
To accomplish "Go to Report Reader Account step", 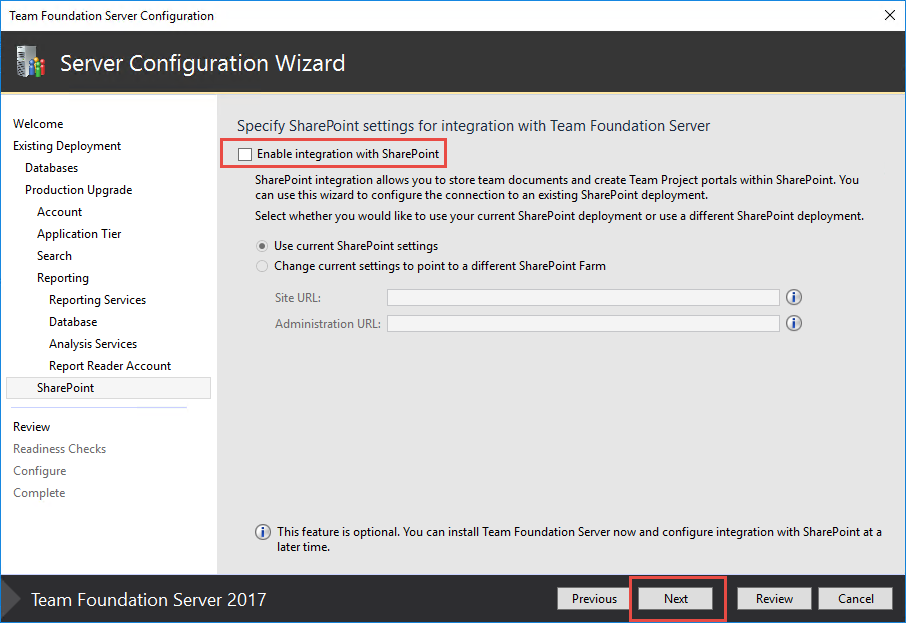I will [110, 366].
